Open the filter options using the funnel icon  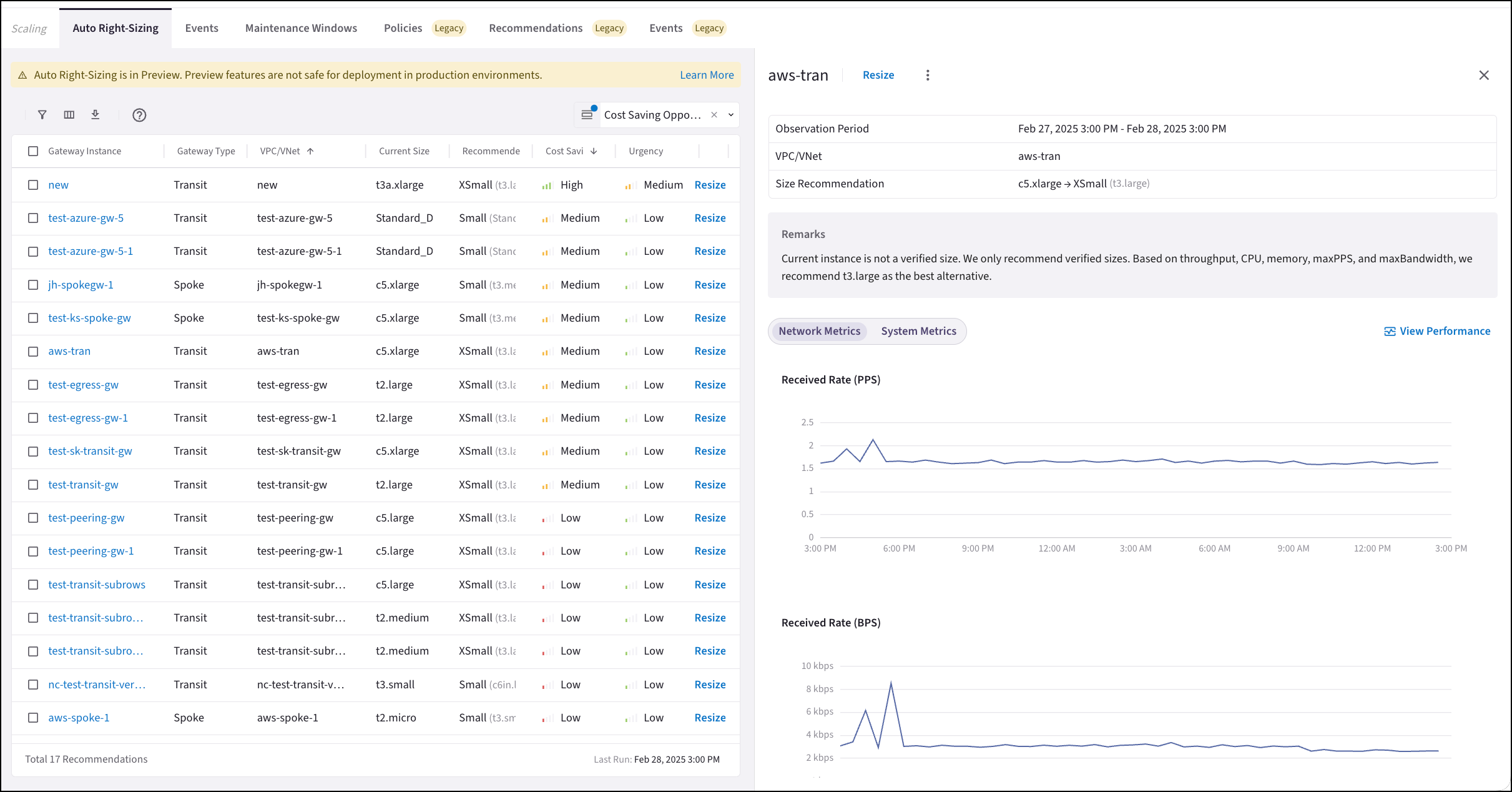click(x=42, y=115)
